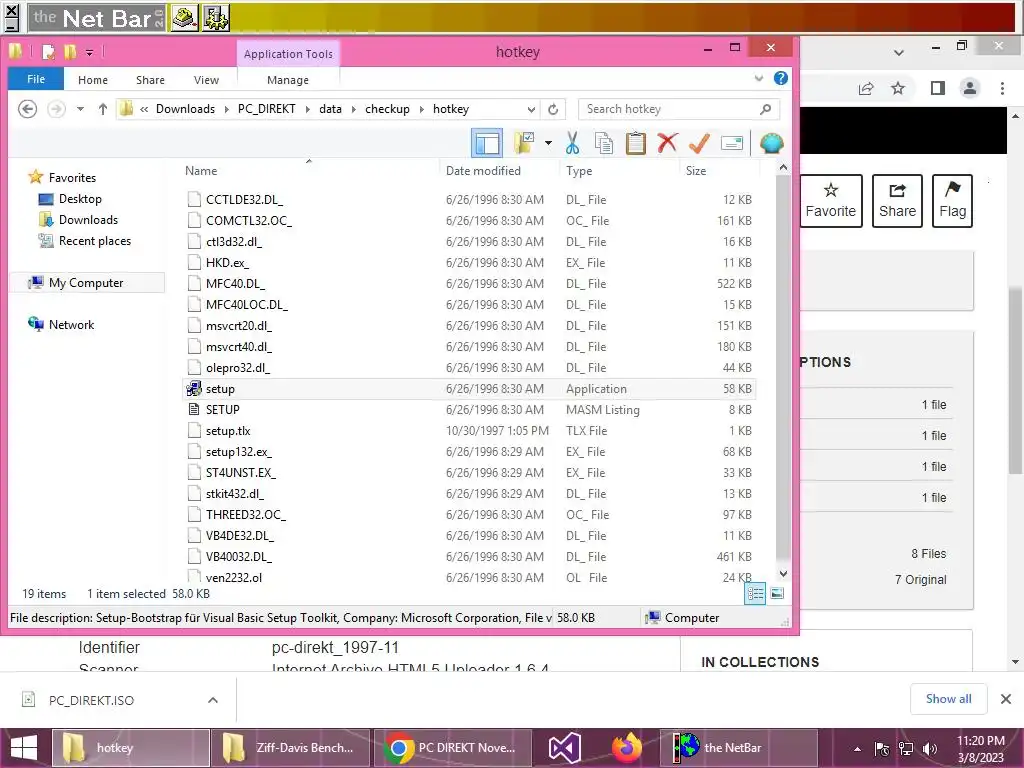
Task: Switch to the NetBar taskbar button
Action: 739,748
